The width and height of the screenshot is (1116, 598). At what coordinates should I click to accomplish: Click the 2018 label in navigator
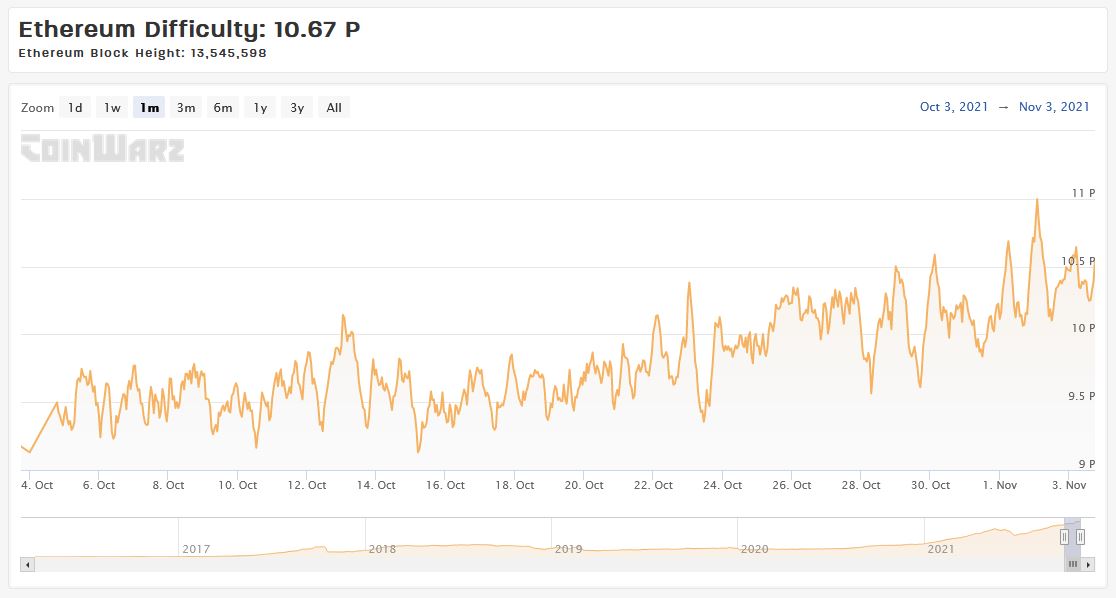382,549
